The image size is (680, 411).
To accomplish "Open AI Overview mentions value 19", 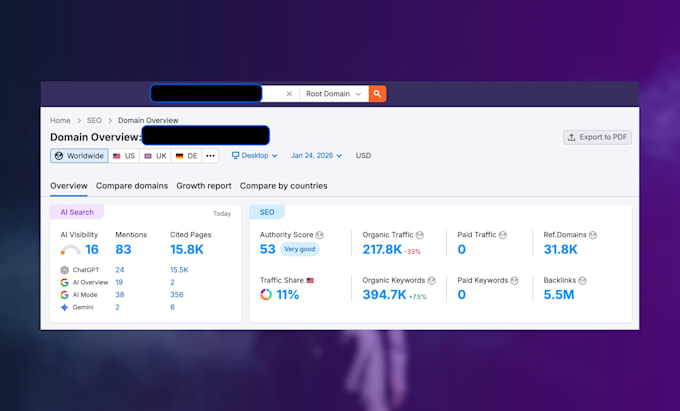I will point(119,282).
